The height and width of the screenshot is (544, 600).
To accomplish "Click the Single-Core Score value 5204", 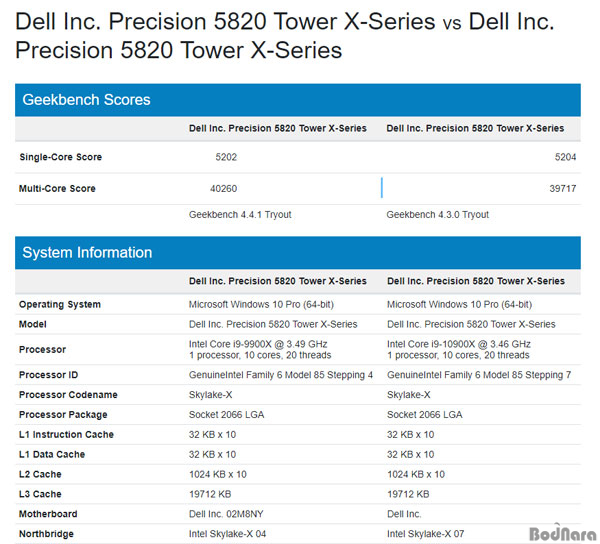I will pyautogui.click(x=565, y=157).
